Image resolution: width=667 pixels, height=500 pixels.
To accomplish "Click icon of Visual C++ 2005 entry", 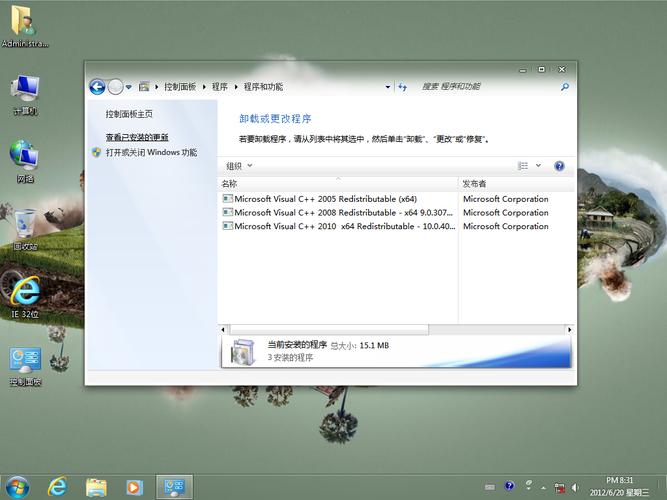I will click(228, 198).
